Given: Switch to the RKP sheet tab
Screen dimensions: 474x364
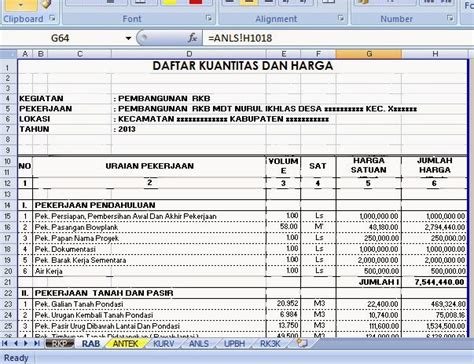Looking at the screenshot, I should (60, 344).
